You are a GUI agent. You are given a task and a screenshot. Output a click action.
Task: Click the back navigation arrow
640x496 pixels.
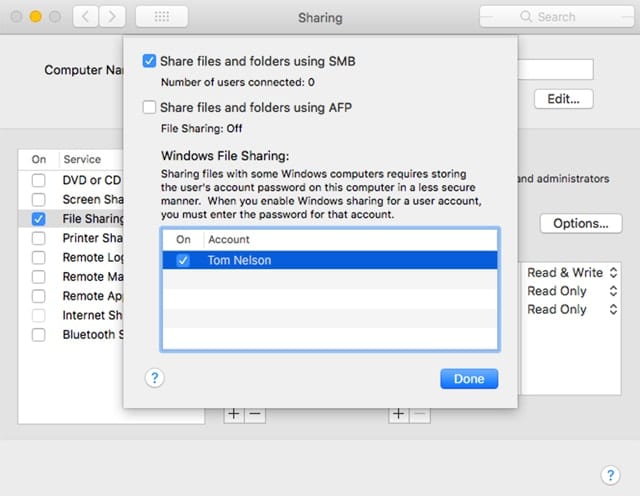86,17
